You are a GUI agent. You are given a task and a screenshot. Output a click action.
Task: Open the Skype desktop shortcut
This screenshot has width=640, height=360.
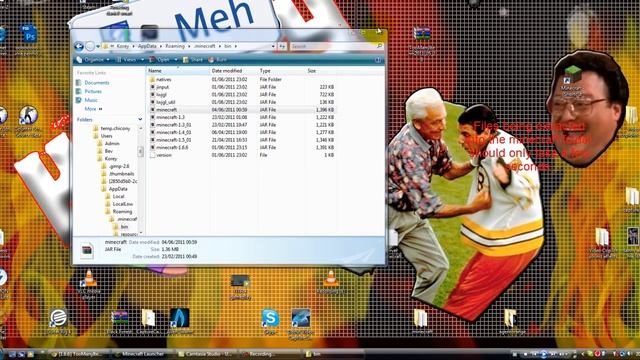click(270, 321)
